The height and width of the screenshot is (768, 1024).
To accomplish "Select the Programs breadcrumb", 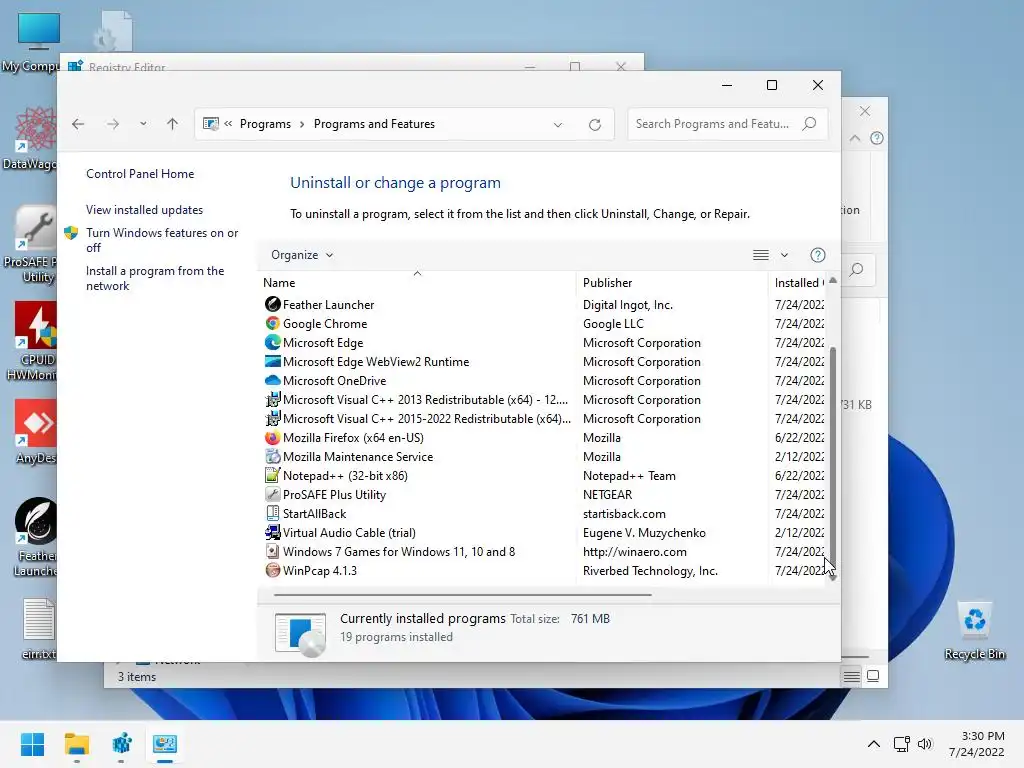I will 265,124.
